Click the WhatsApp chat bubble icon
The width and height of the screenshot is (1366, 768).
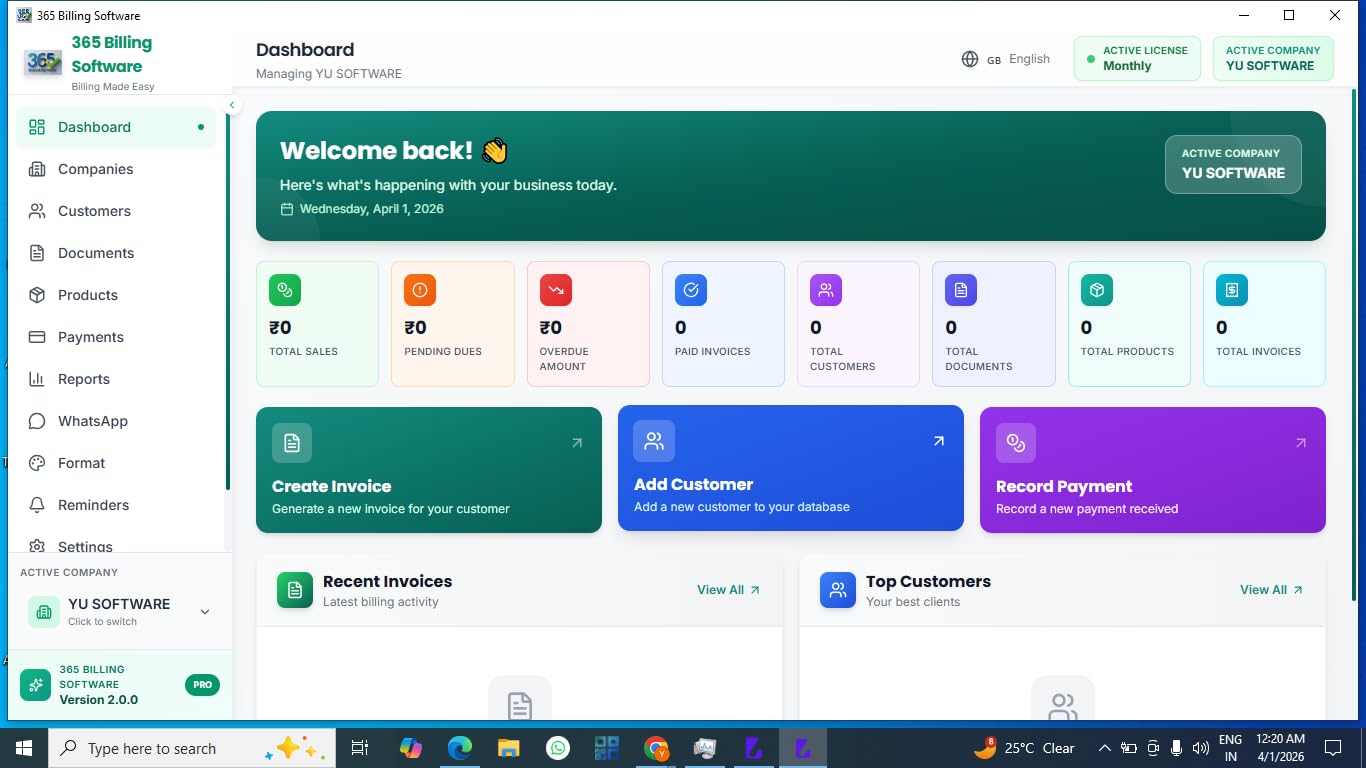tap(37, 421)
